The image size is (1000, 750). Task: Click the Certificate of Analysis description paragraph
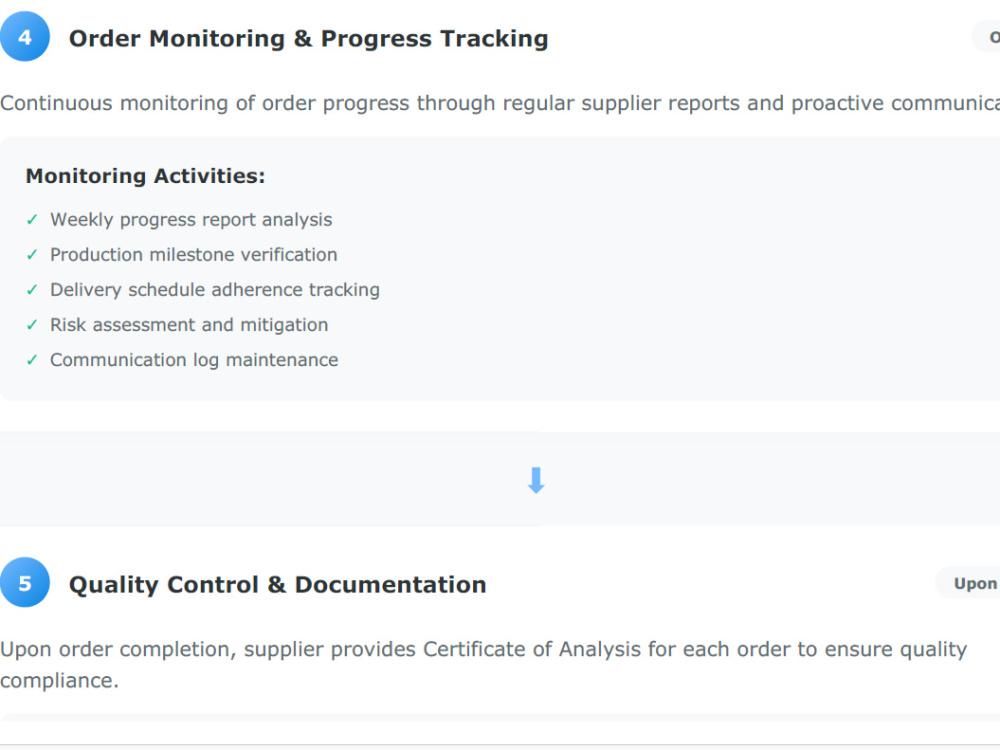click(483, 665)
